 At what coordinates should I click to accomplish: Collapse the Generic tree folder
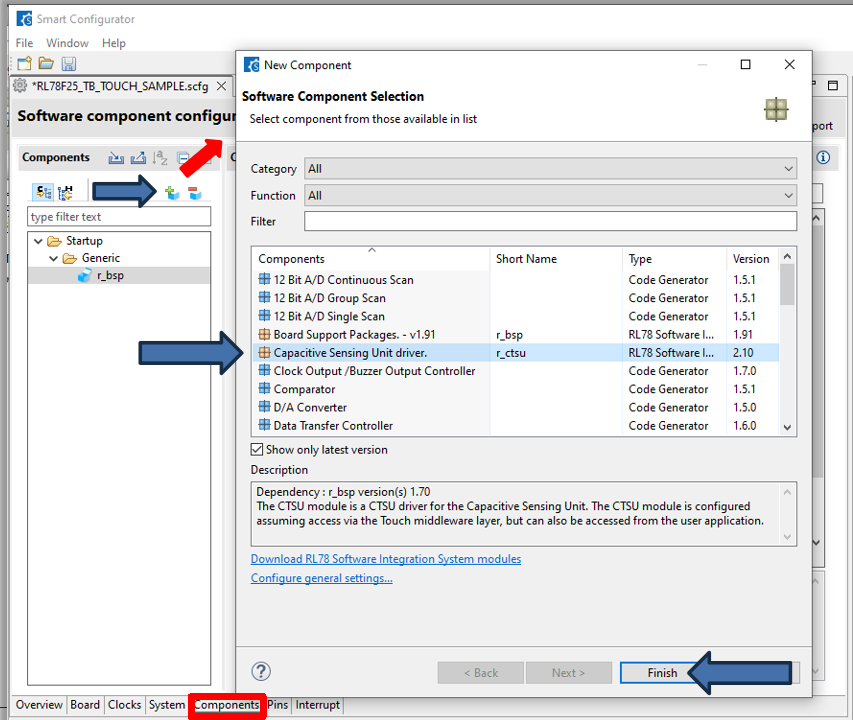pos(54,258)
